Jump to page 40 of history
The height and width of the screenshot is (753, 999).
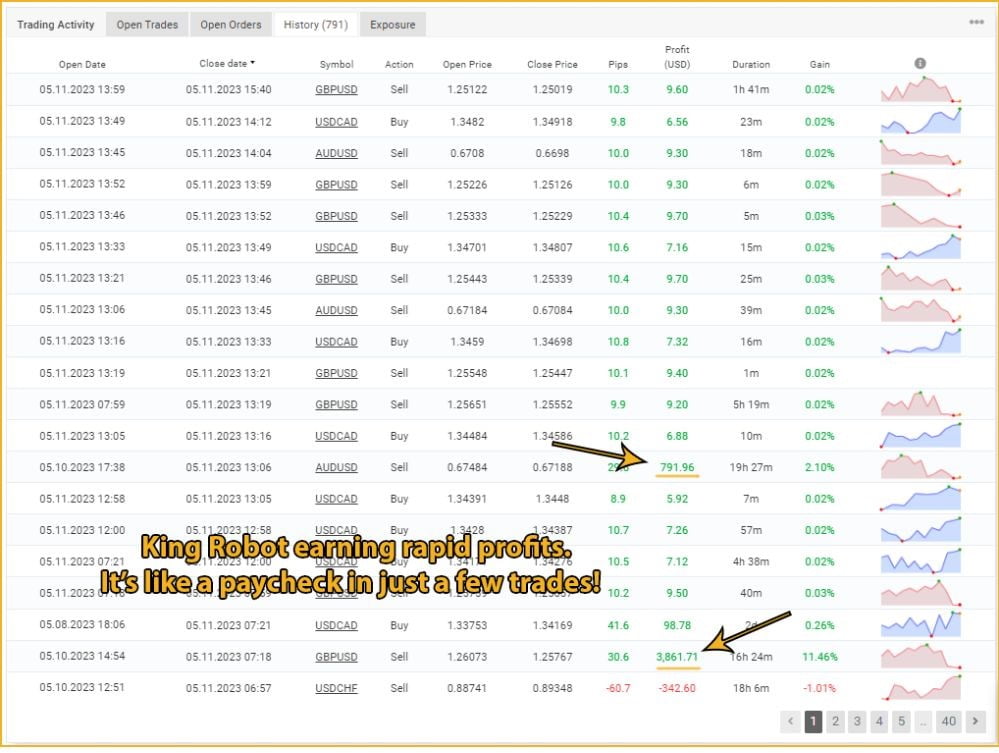(949, 721)
